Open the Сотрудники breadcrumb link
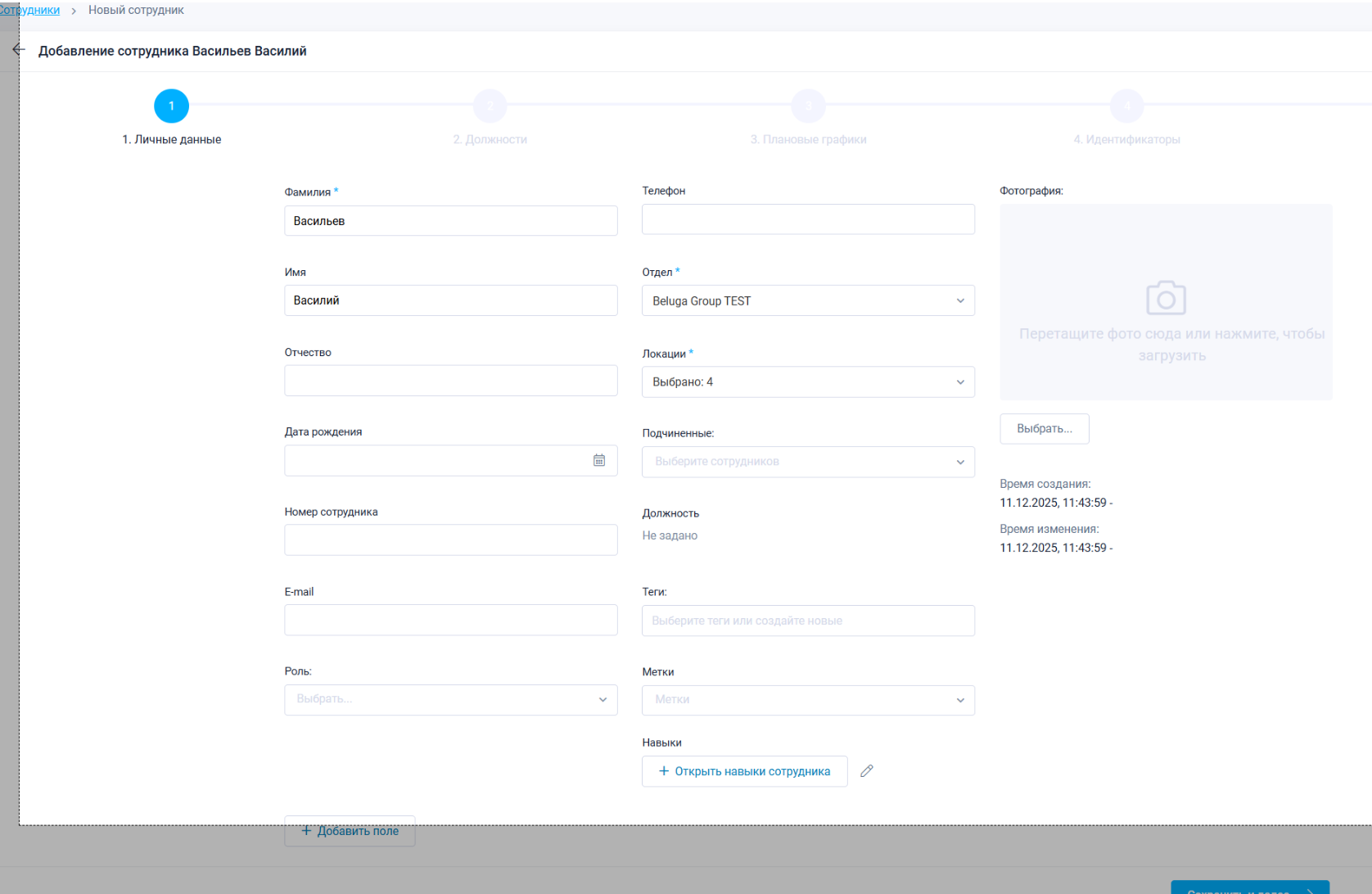1372x894 pixels. 30,11
